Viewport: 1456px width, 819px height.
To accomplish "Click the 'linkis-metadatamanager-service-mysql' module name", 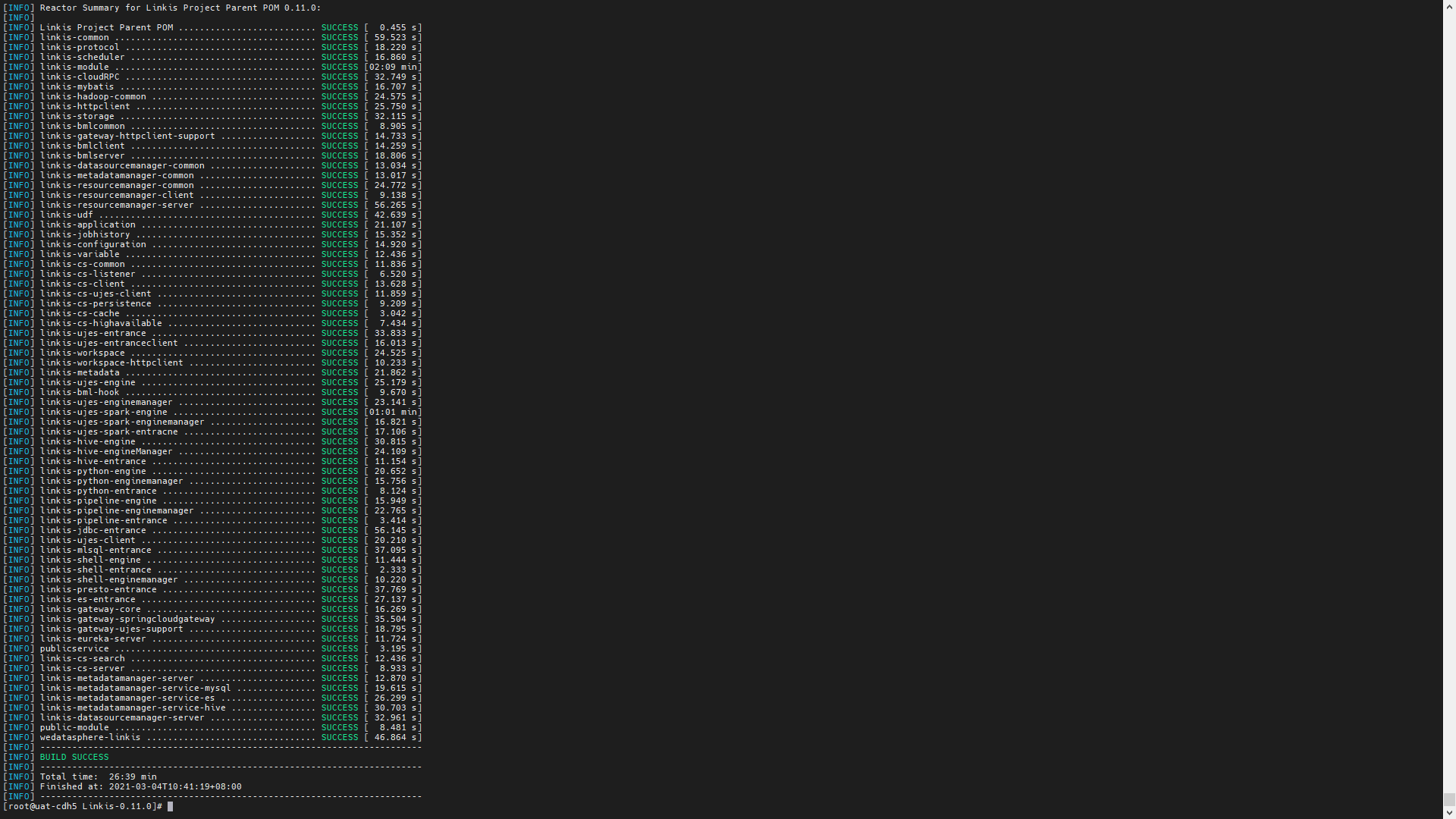I will (x=135, y=688).
